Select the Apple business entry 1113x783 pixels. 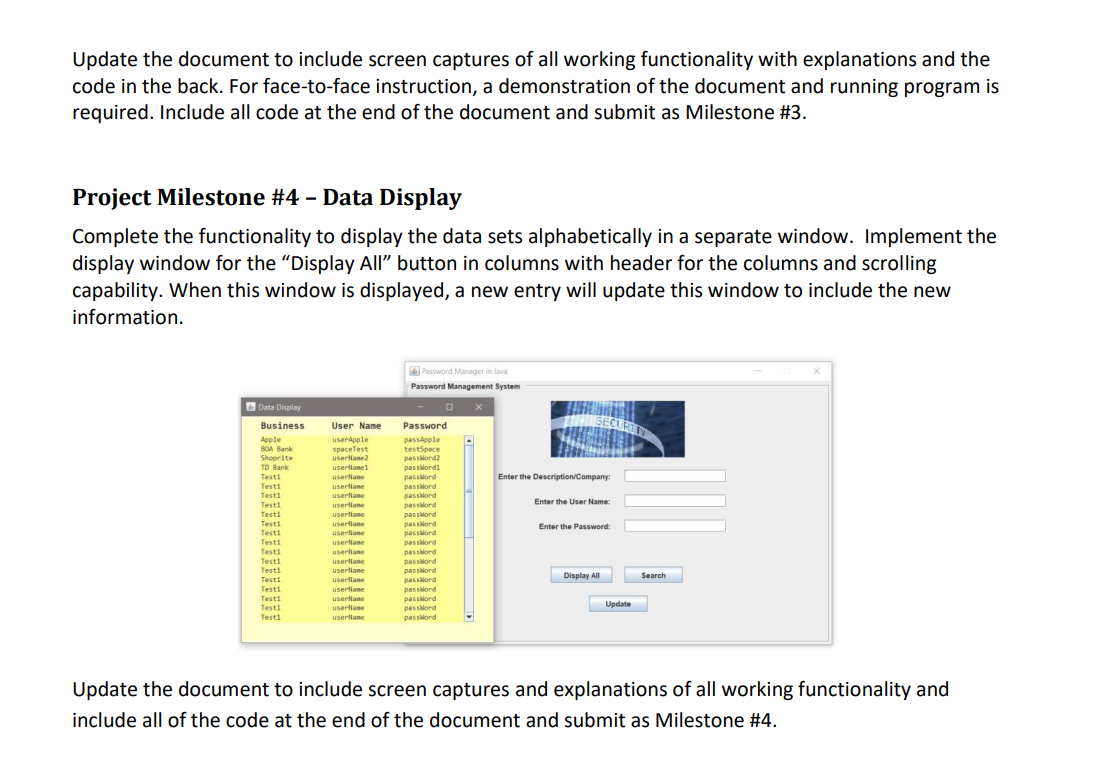click(270, 439)
